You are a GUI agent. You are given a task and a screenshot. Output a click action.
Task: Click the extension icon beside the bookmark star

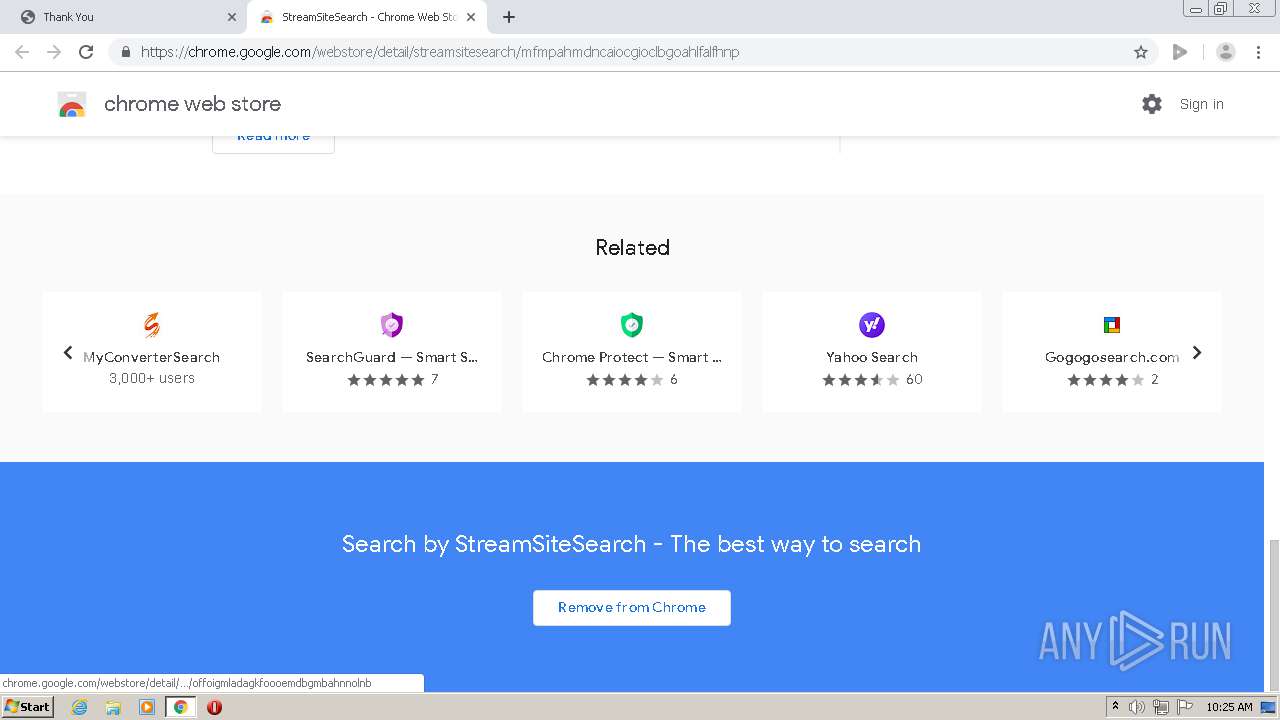pyautogui.click(x=1180, y=52)
